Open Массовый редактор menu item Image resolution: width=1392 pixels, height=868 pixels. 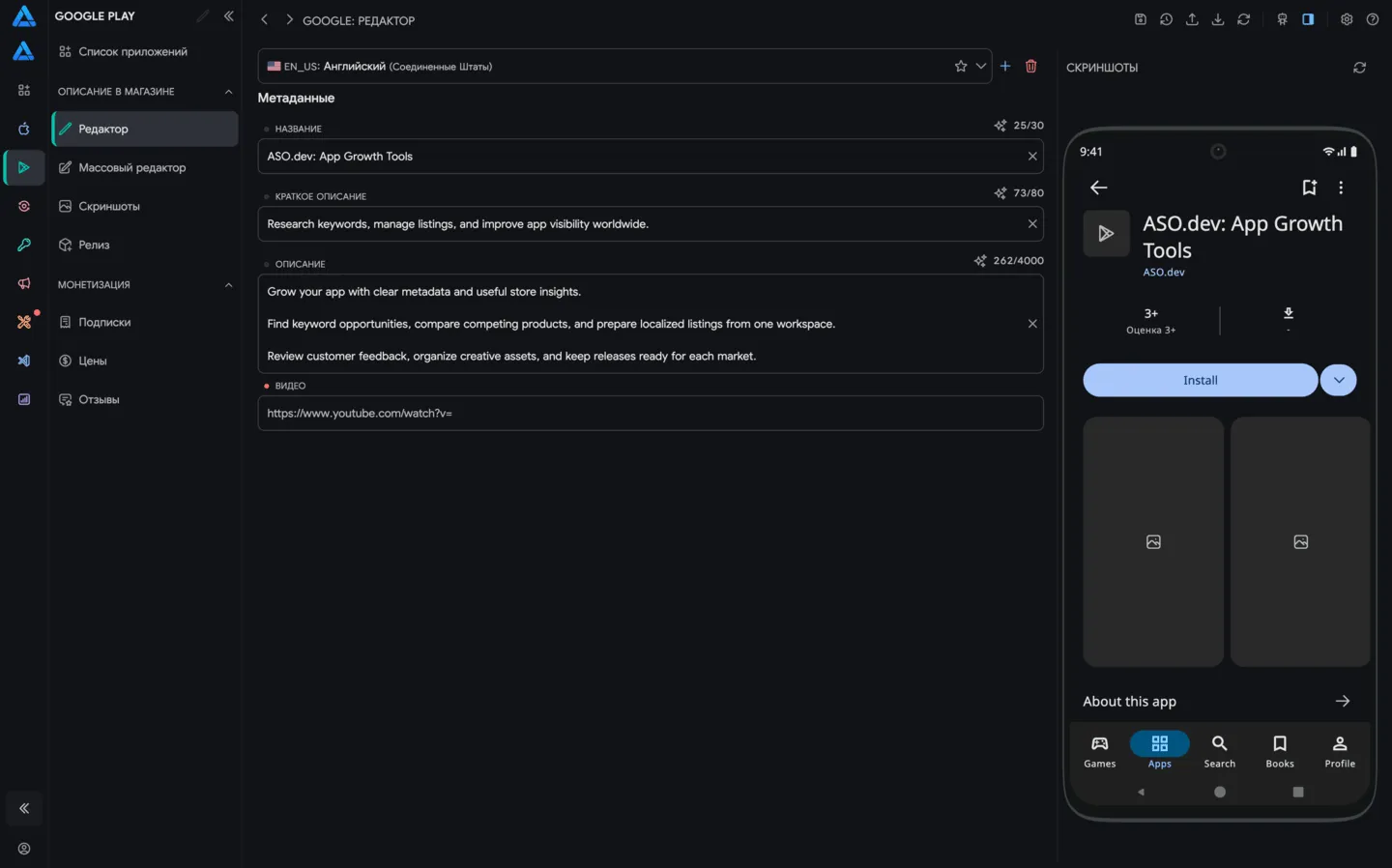(x=144, y=167)
